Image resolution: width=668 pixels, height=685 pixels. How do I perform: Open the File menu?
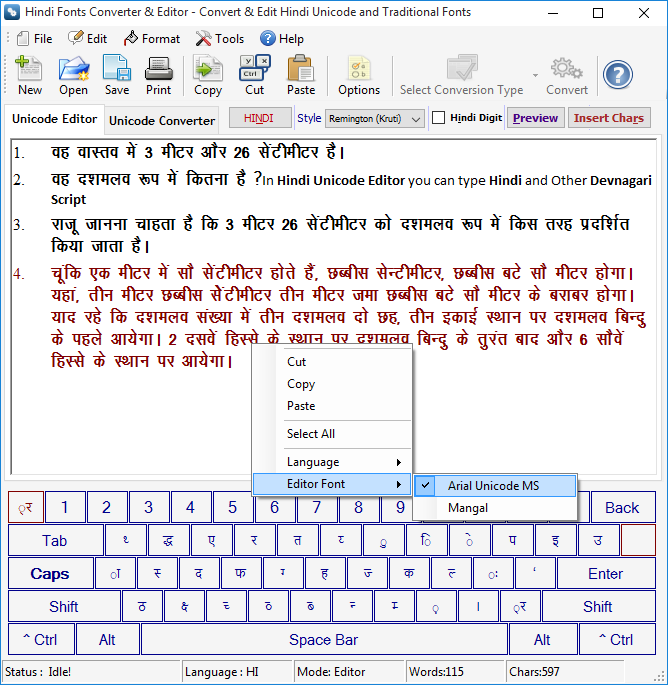(x=35, y=39)
